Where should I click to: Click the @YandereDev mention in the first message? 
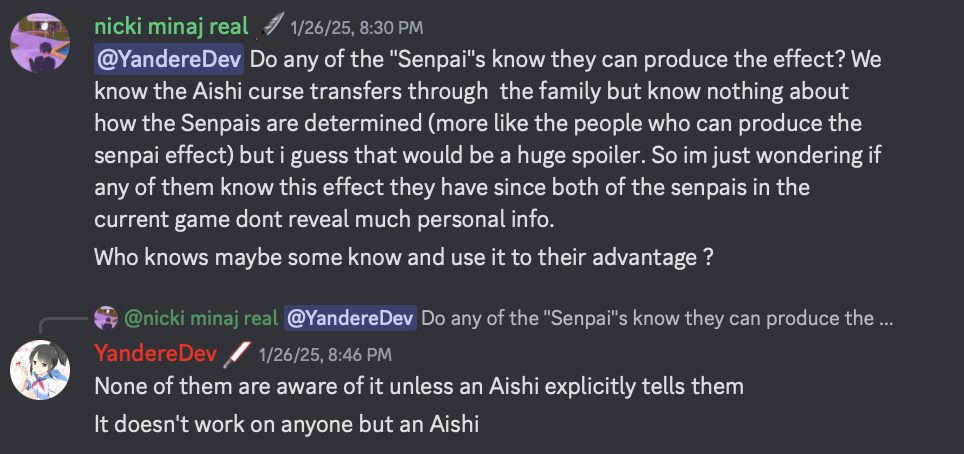[168, 59]
